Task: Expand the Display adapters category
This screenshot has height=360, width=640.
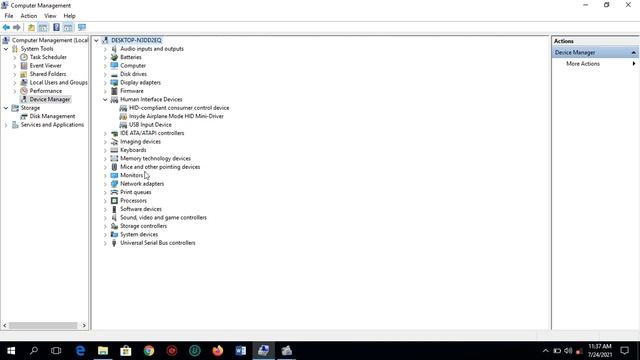Action: click(x=105, y=82)
